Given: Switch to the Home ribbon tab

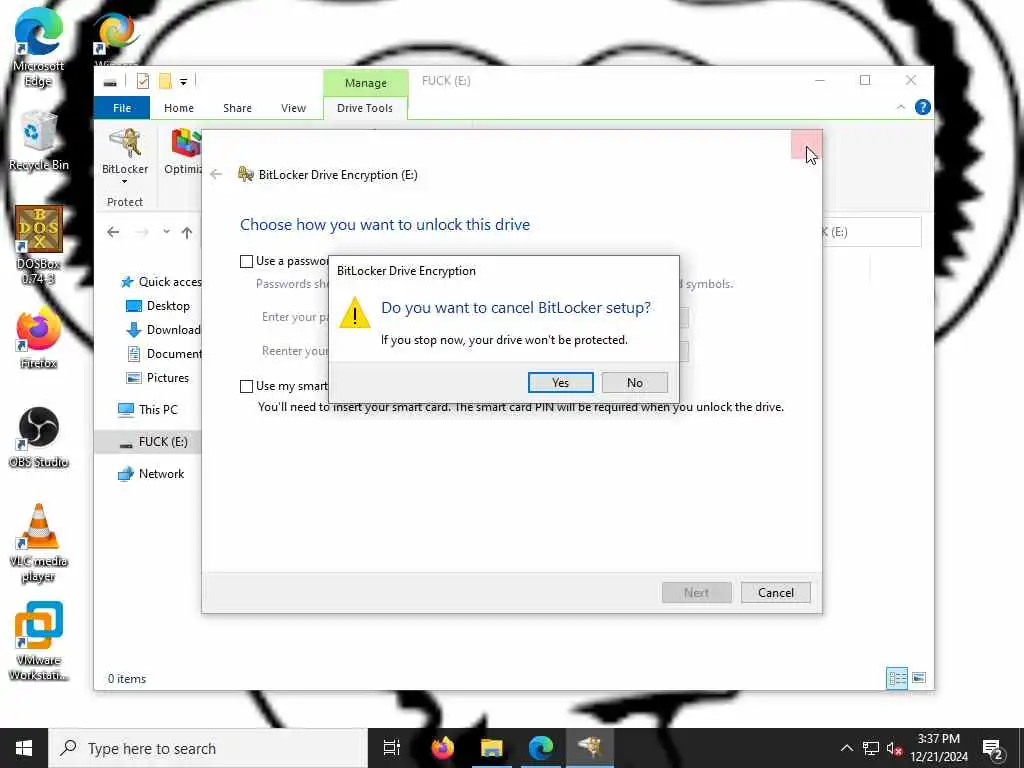Looking at the screenshot, I should click(178, 108).
